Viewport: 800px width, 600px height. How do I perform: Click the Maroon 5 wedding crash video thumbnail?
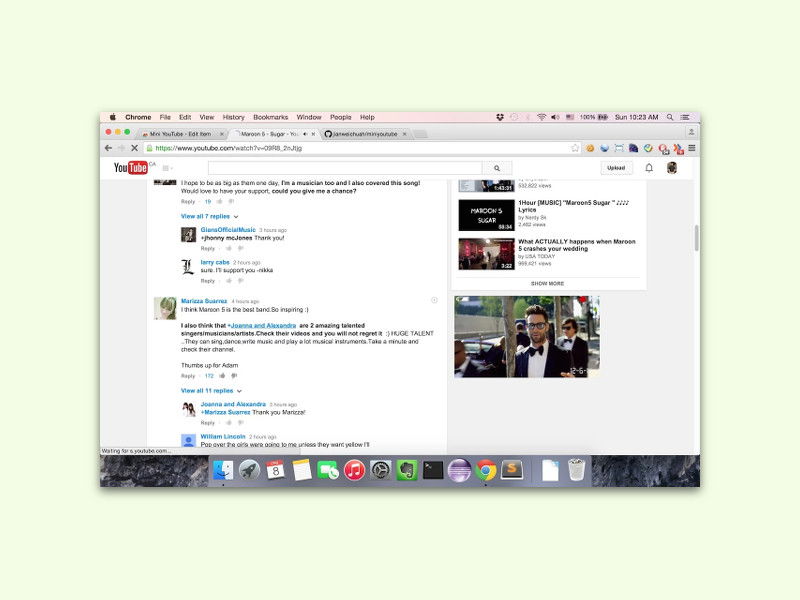click(486, 254)
